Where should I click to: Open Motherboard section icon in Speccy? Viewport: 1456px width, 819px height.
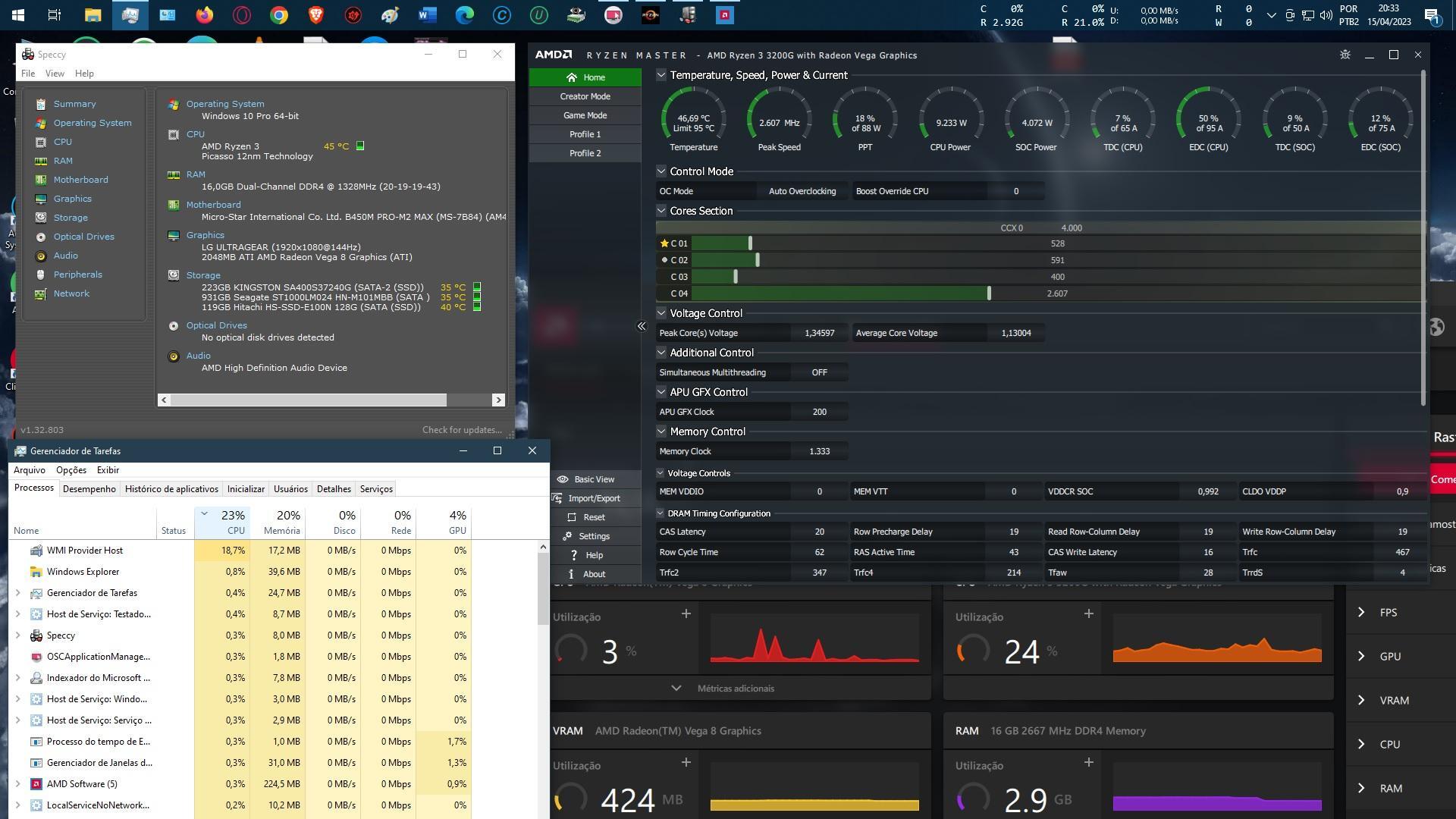pos(41,180)
